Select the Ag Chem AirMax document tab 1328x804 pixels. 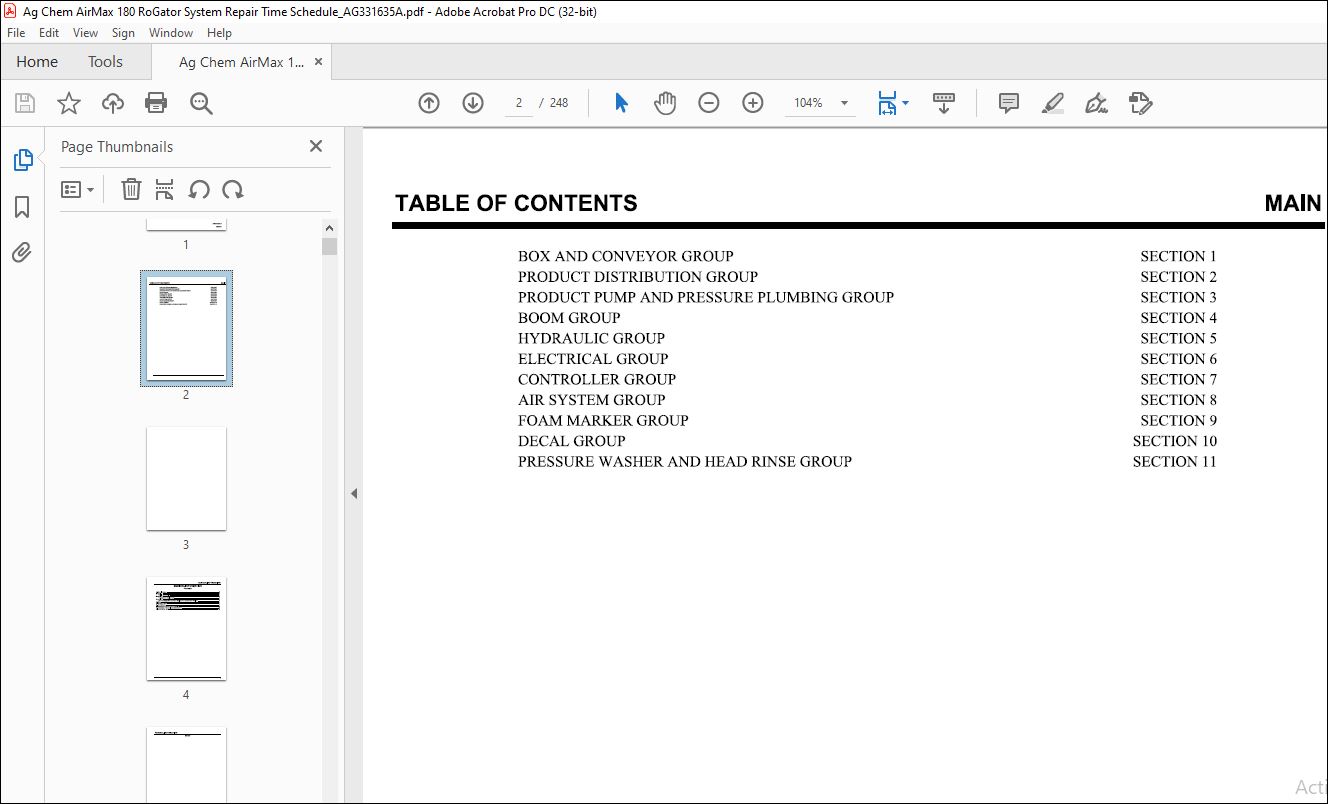click(x=241, y=62)
